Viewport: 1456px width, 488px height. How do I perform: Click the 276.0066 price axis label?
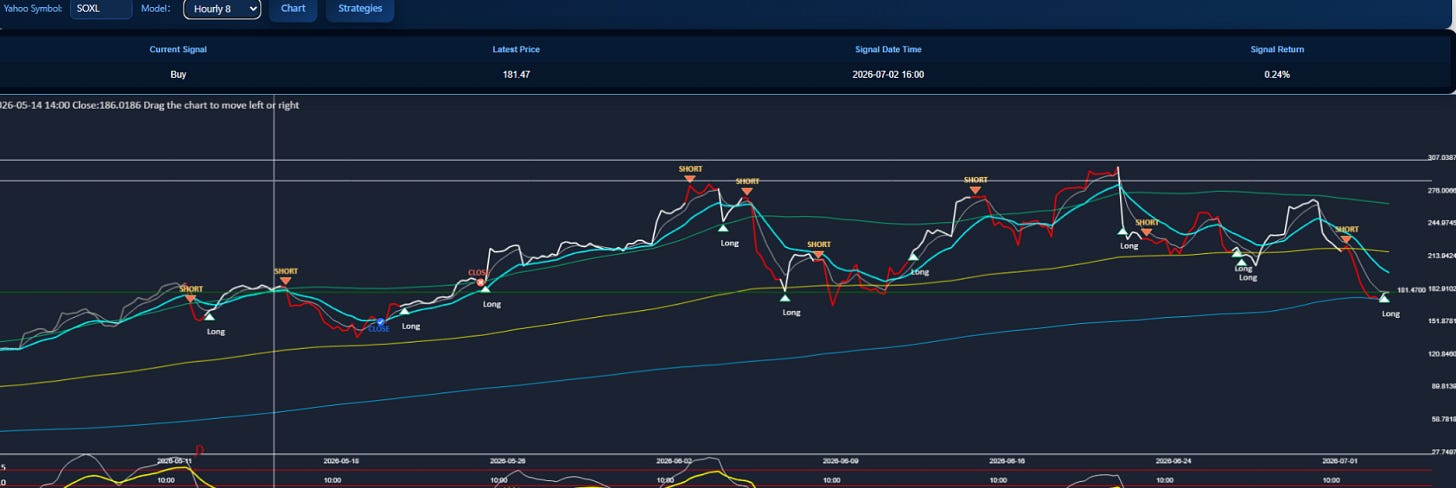pos(1441,190)
